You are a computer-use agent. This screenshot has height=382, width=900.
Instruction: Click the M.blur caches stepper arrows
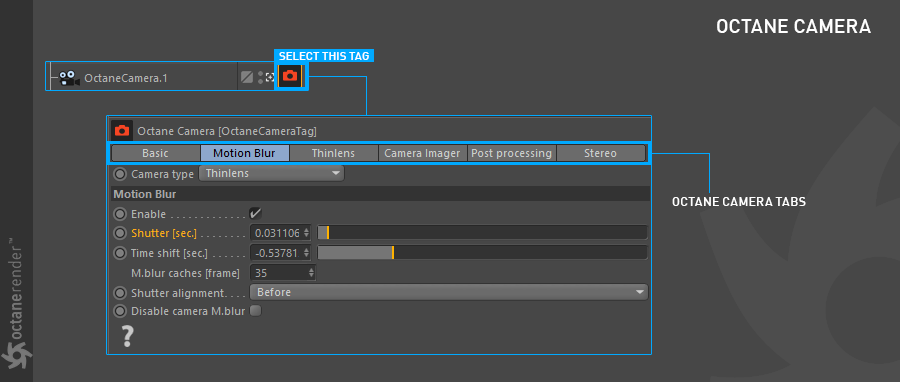click(x=312, y=273)
